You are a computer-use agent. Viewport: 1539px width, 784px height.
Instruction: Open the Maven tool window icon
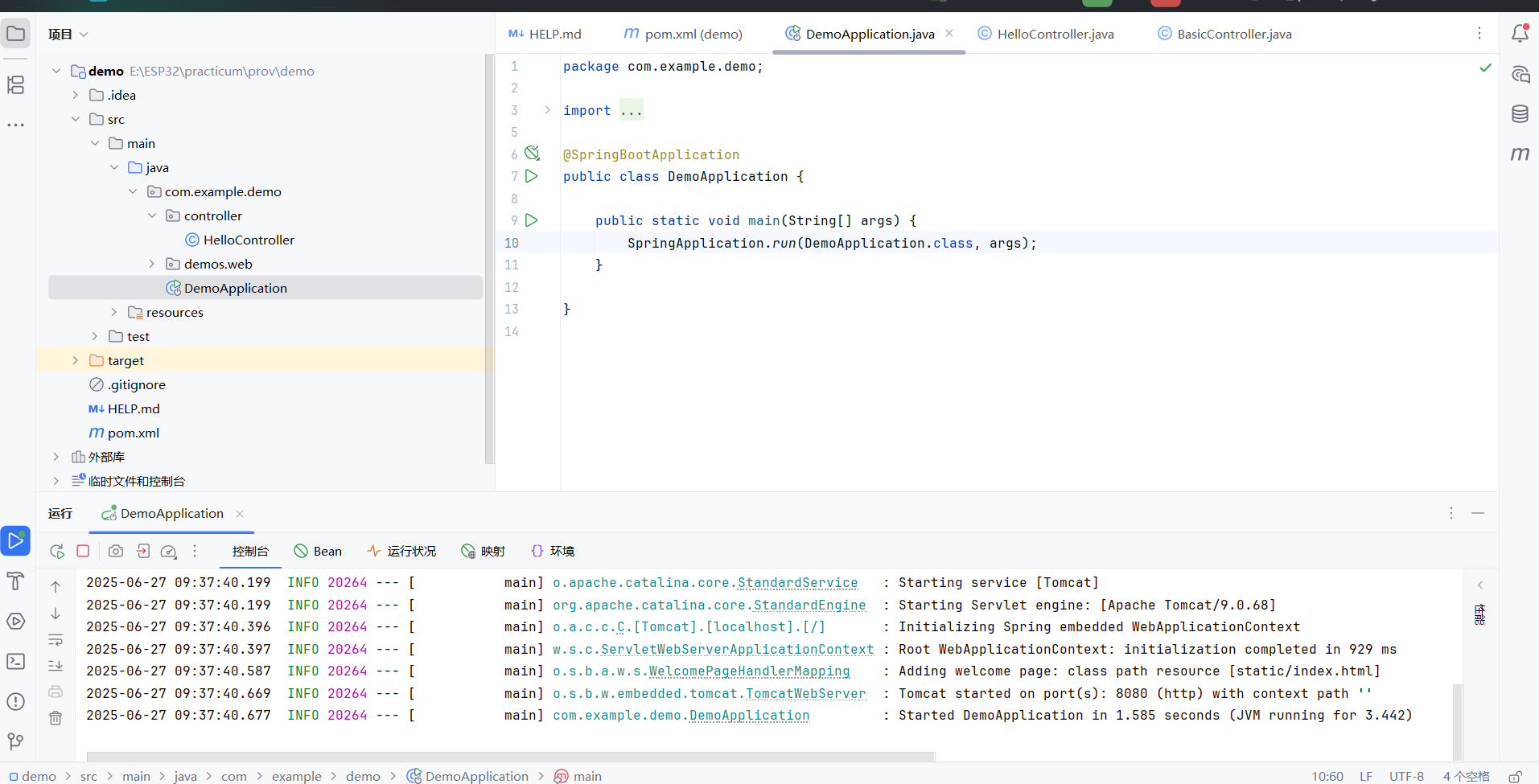pyautogui.click(x=1520, y=154)
